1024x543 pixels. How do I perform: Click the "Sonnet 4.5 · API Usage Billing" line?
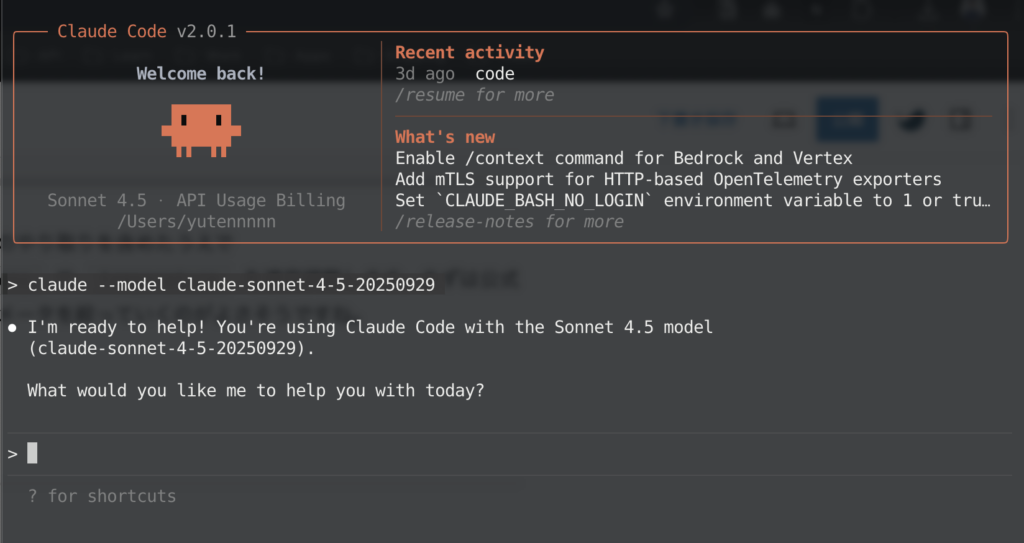196,200
